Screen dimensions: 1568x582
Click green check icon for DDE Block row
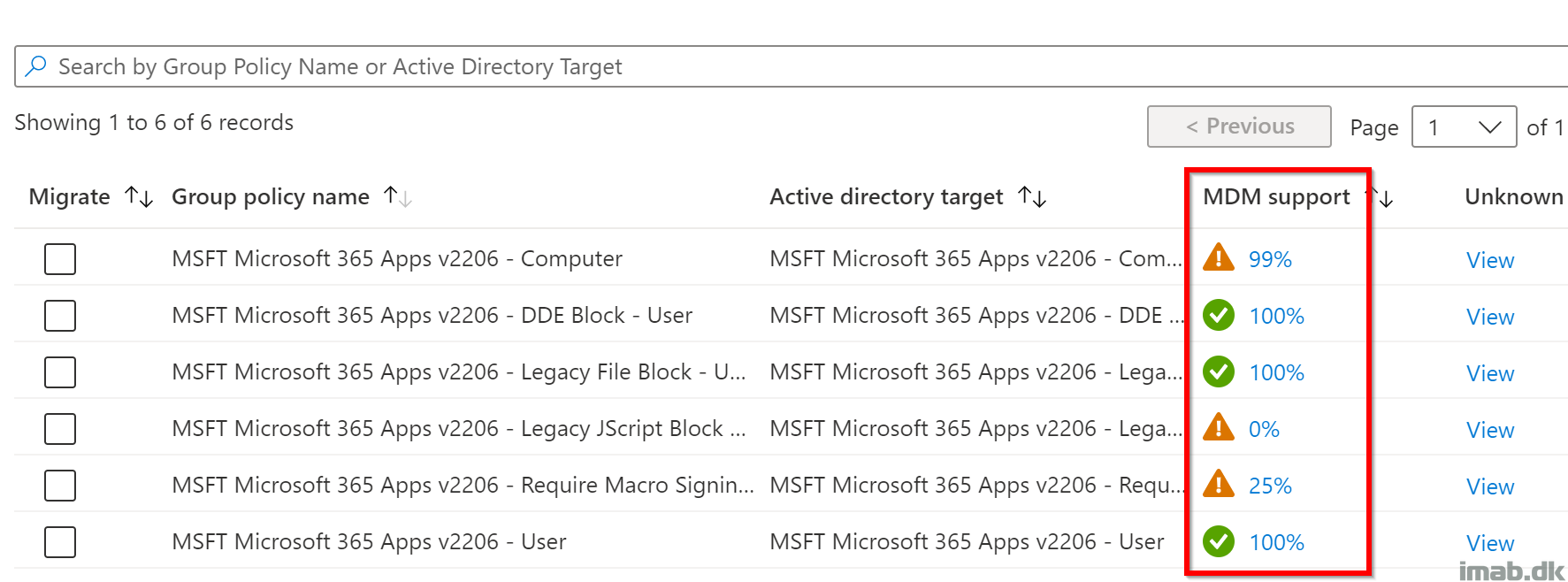point(1219,315)
